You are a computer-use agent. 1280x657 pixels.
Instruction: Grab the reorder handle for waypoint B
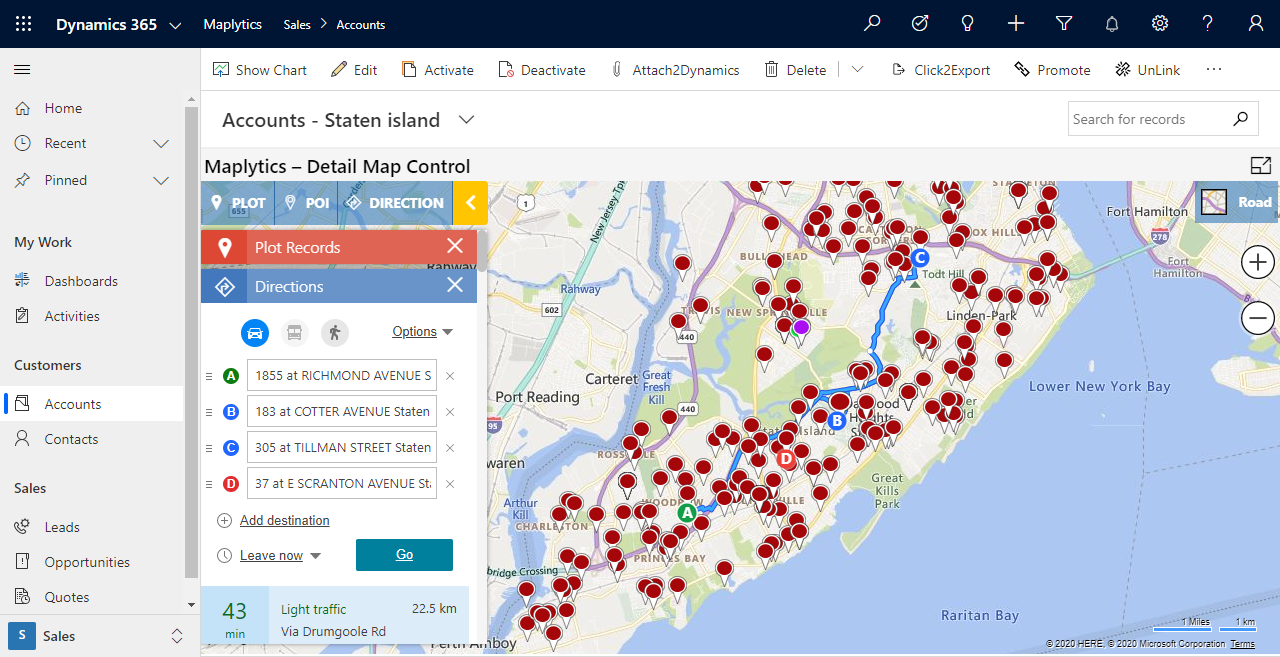point(209,412)
